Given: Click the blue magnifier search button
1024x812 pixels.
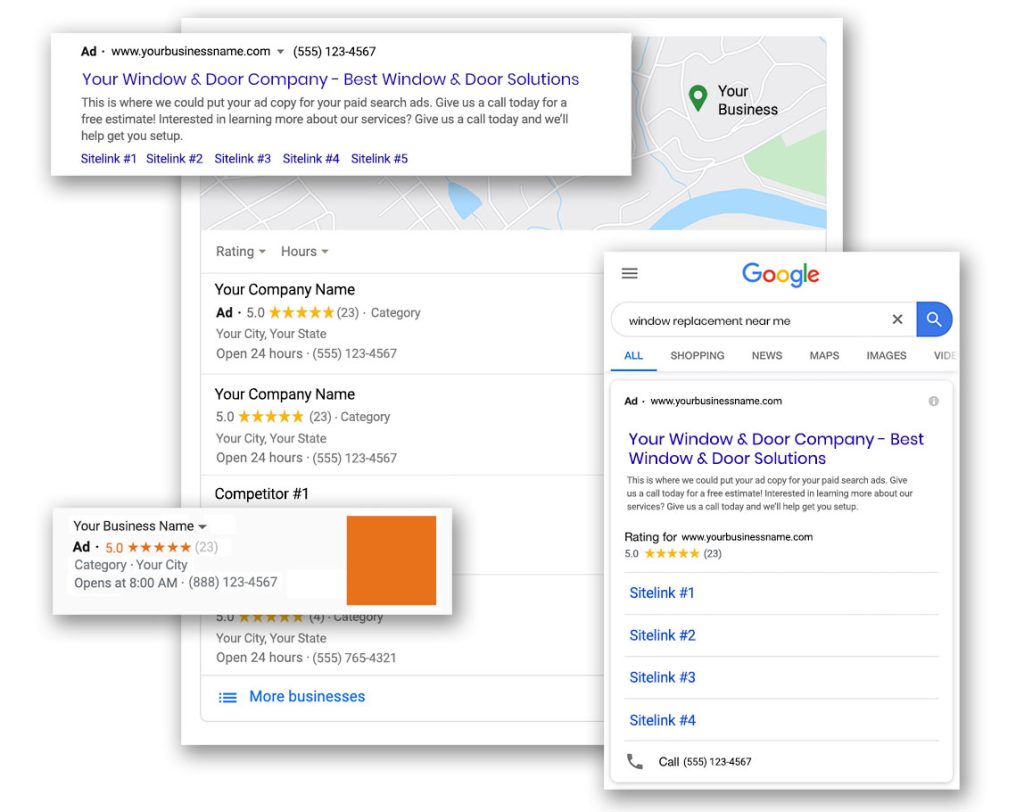Looking at the screenshot, I should coord(934,319).
